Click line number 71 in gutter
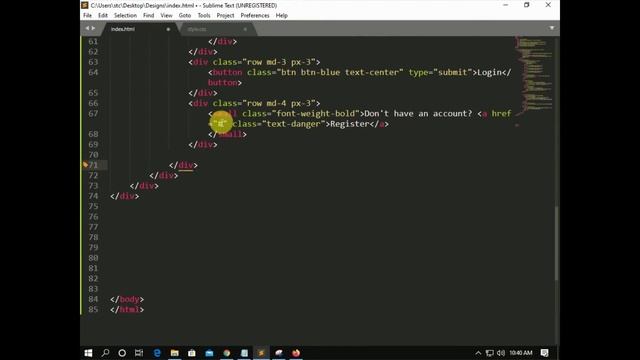This screenshot has height=360, width=640. point(93,165)
